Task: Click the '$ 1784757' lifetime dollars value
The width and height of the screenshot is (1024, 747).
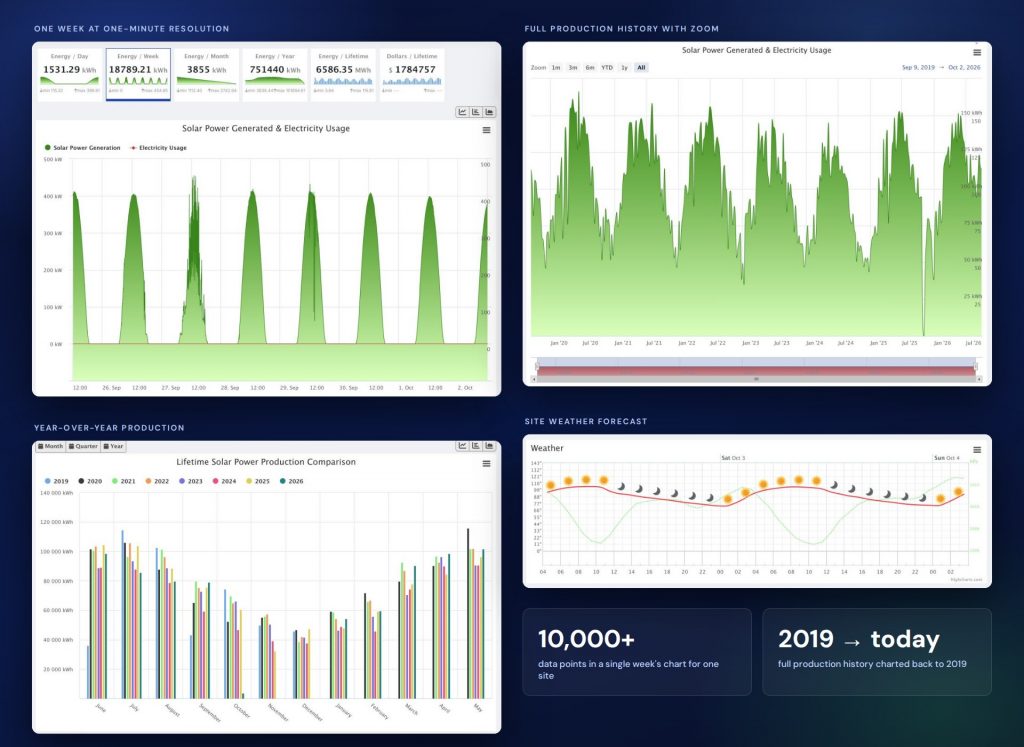Action: point(411,69)
